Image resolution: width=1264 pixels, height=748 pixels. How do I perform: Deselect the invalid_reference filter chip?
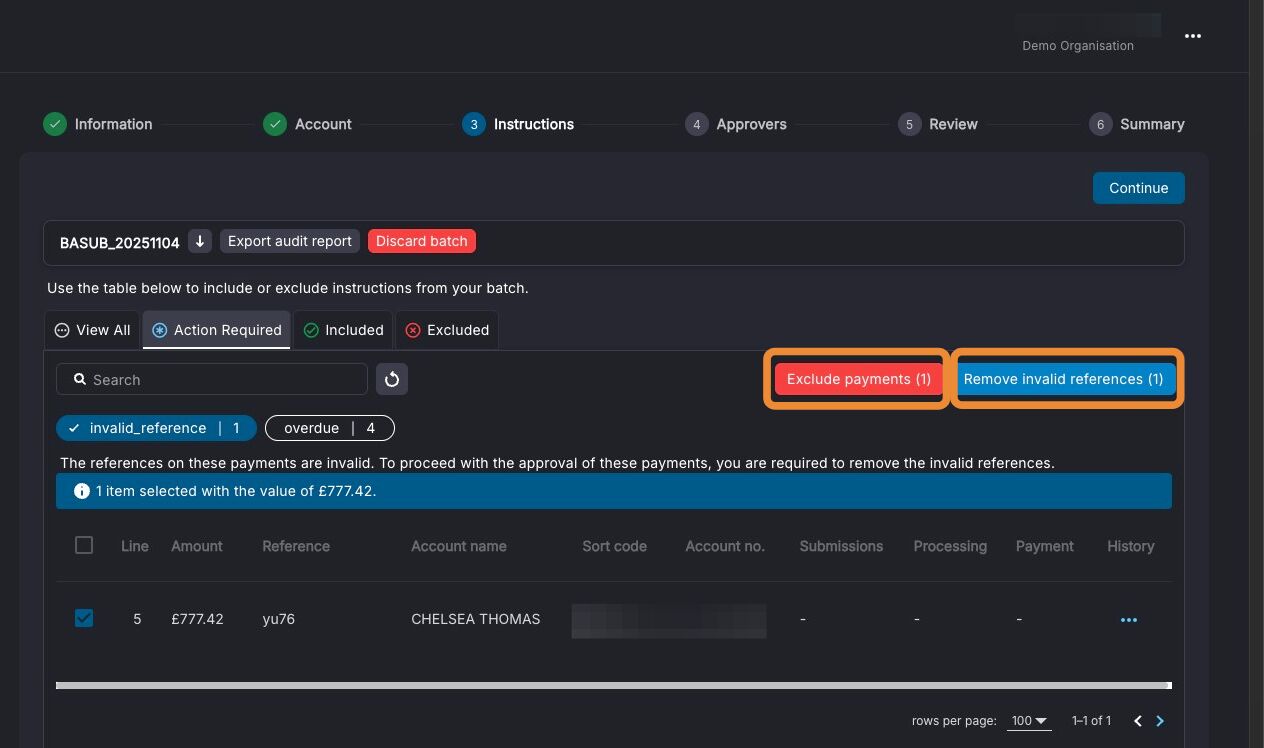156,428
